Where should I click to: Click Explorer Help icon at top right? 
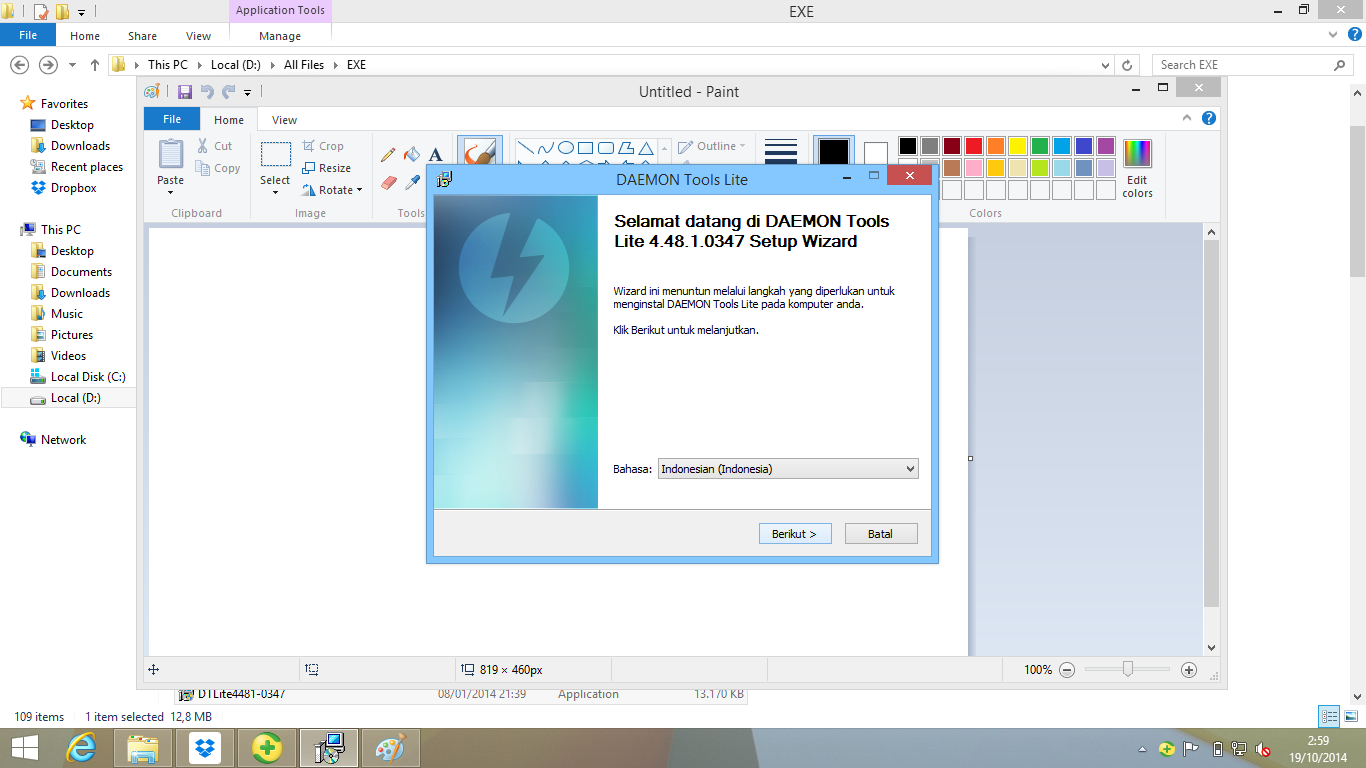pos(1354,34)
